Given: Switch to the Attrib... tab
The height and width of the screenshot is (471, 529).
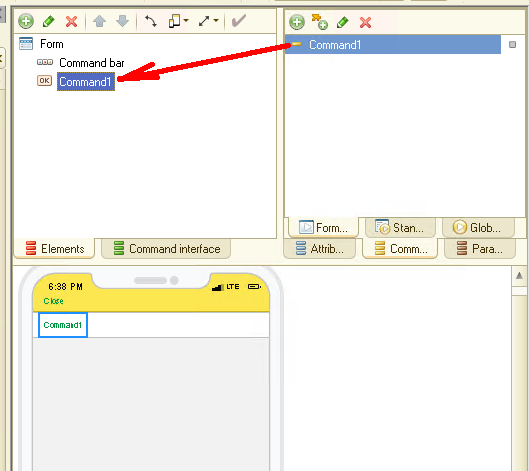Looking at the screenshot, I should pos(319,249).
